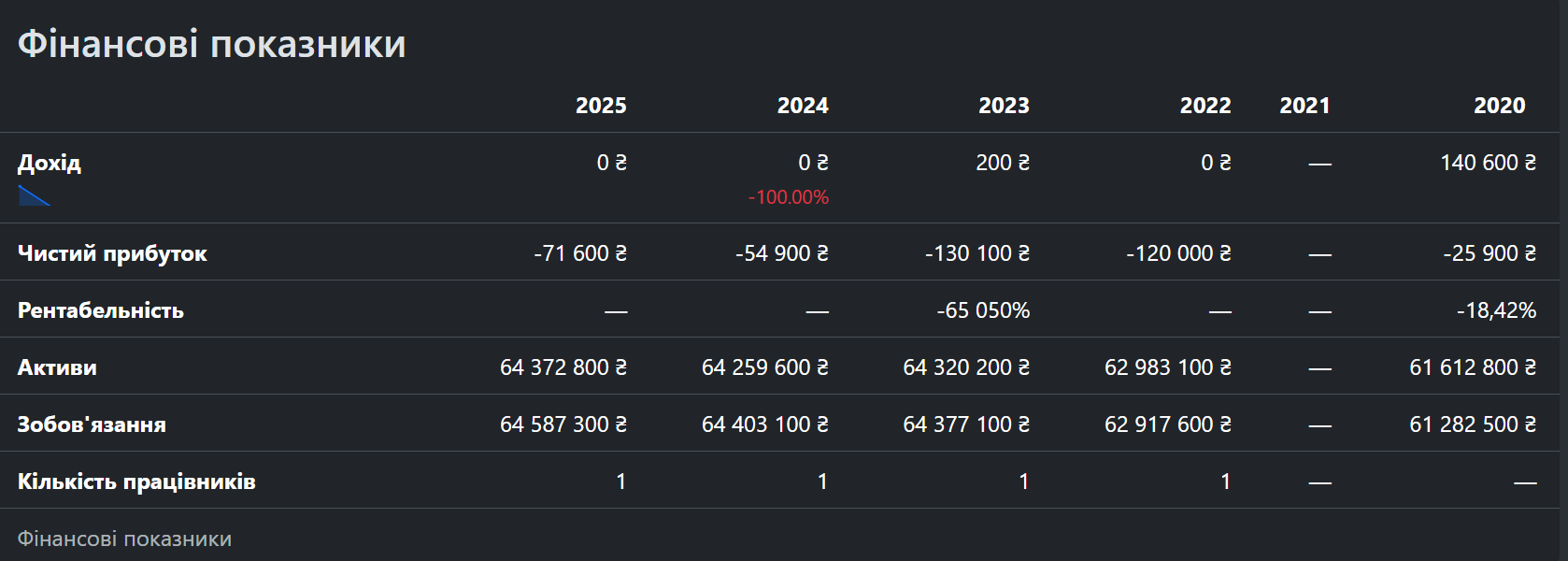
Task: Click the Фінансові показники table caption at bottom
Action: click(124, 539)
